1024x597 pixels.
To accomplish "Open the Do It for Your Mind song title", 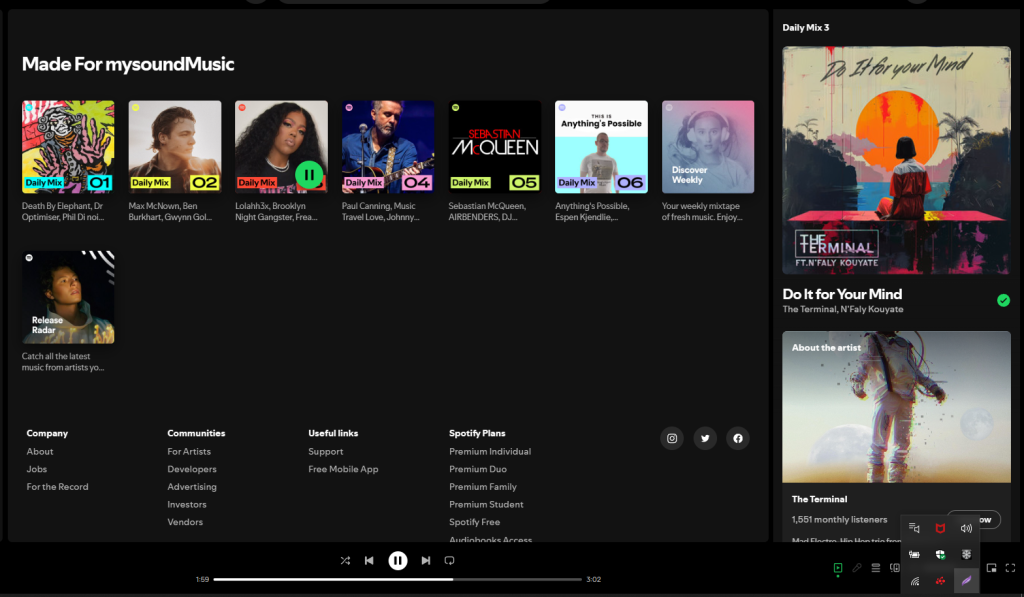I will 842,294.
